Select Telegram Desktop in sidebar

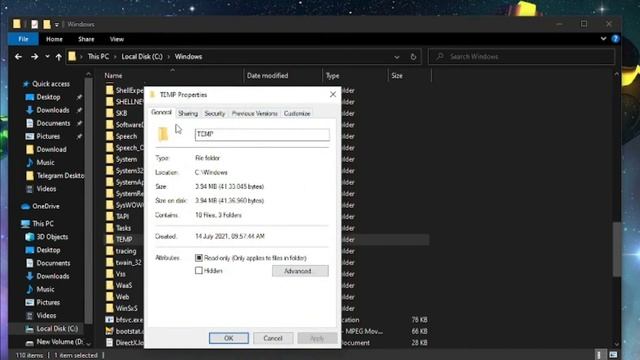coord(60,176)
